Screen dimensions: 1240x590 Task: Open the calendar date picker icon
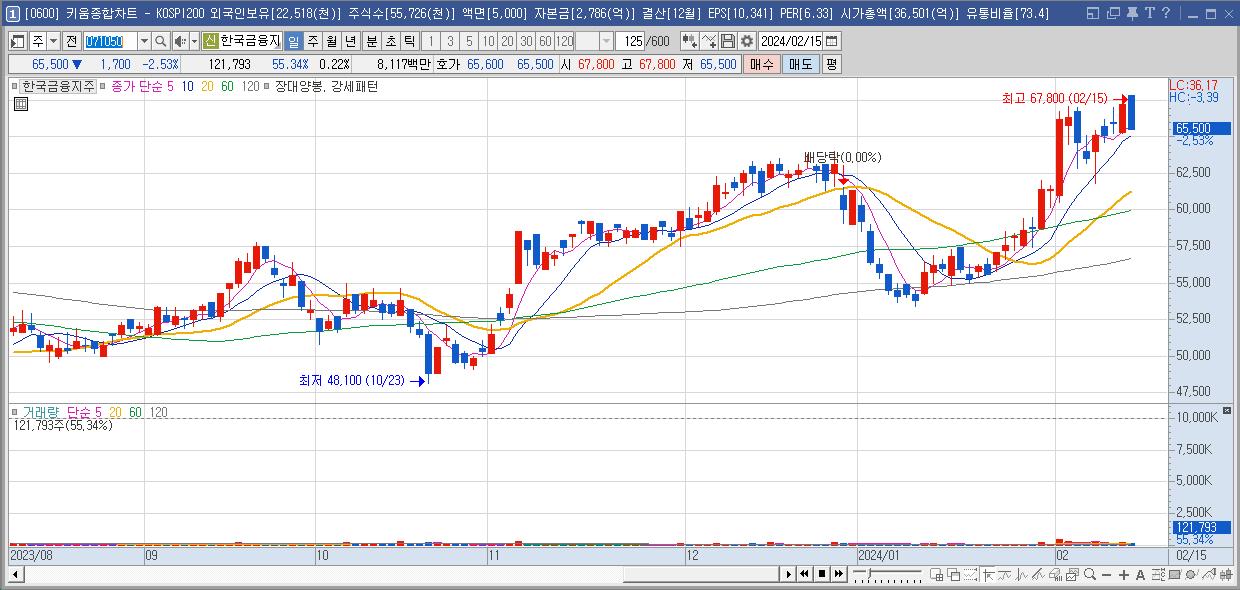832,41
